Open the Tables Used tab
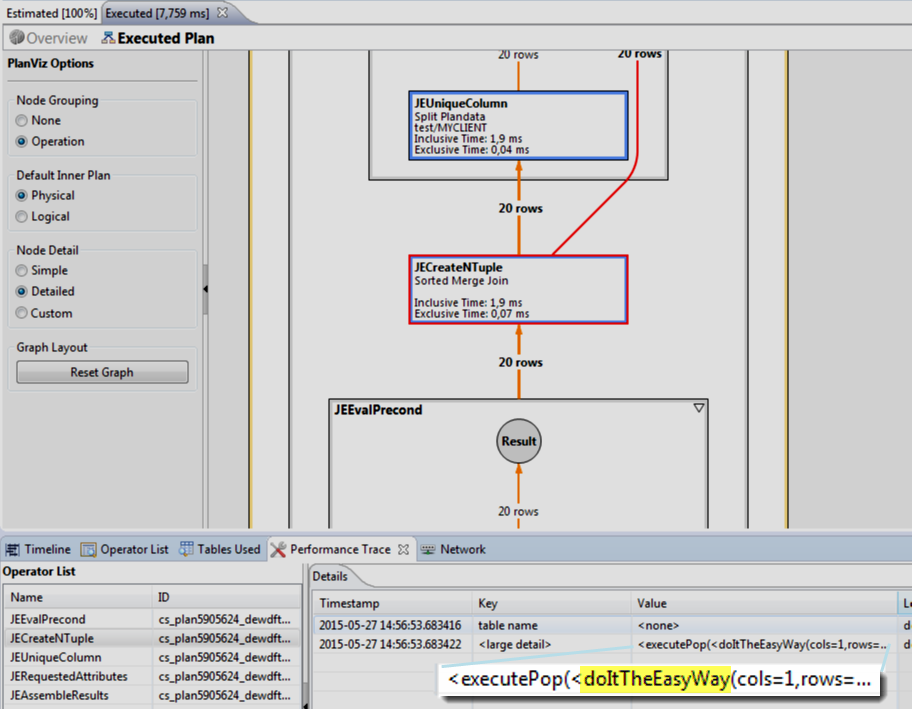The image size is (912, 709). click(220, 550)
